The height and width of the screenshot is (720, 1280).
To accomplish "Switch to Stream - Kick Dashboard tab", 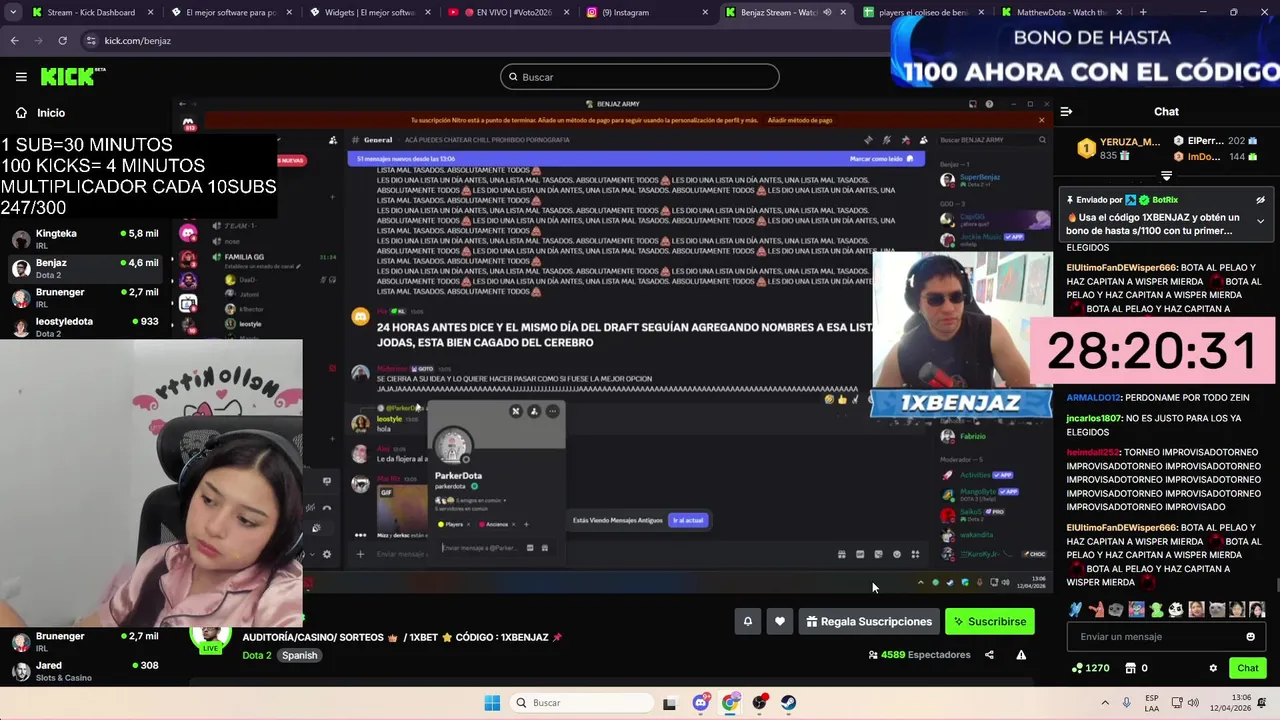I will click(90, 12).
